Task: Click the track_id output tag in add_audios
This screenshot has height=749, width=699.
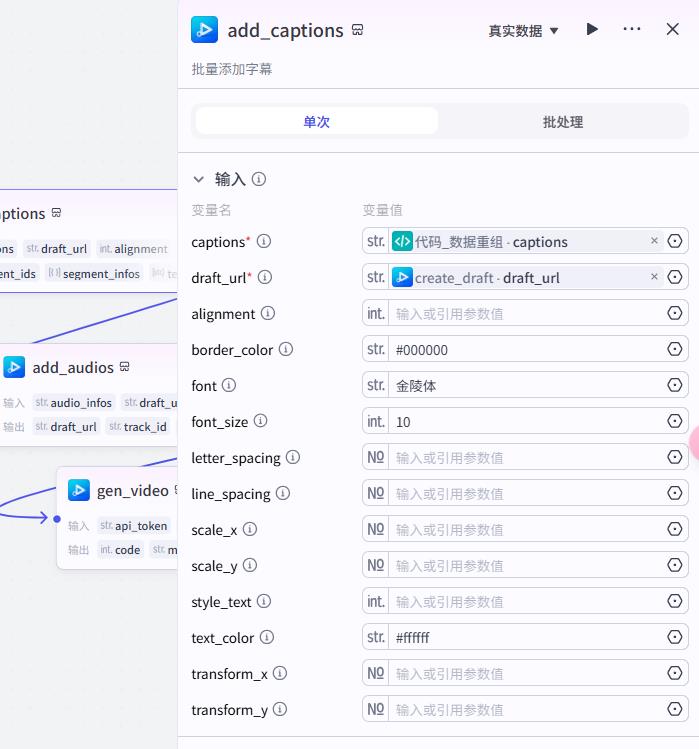Action: coord(138,427)
